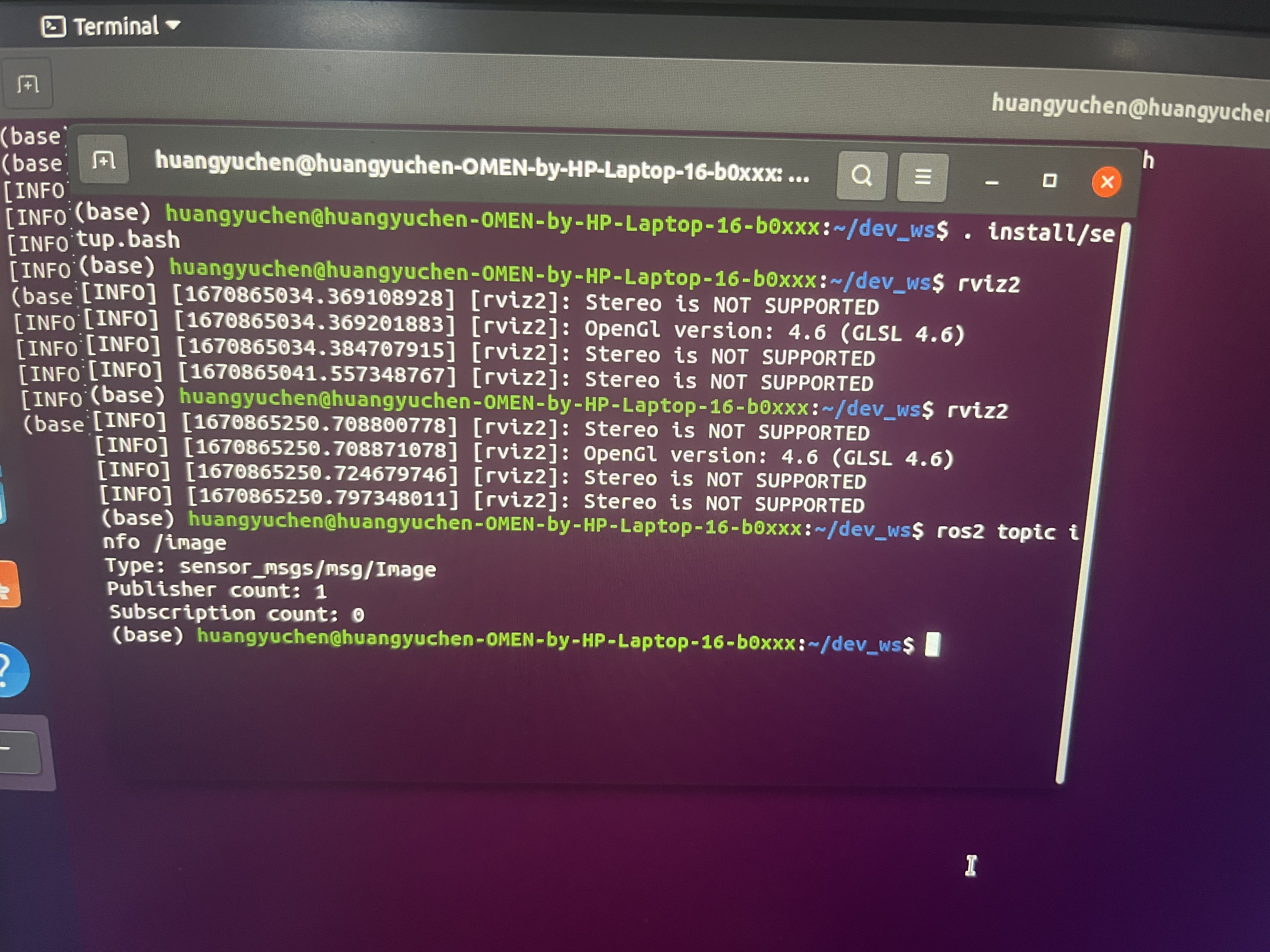The image size is (1270, 952).
Task: Open the Terminal app menu in top bar
Action: tap(111, 26)
